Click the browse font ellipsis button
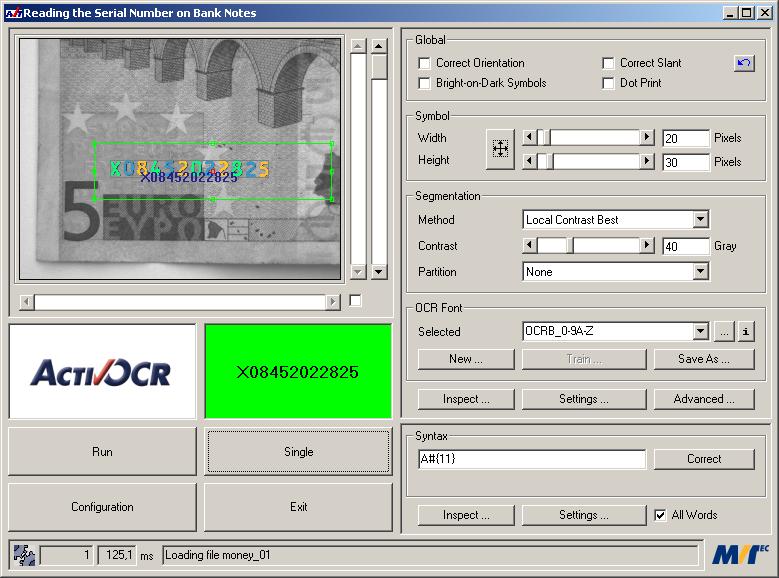779x578 pixels. coord(724,331)
